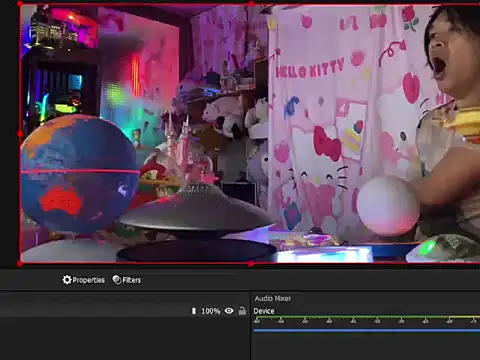This screenshot has height=360, width=480.
Task: Click the bottom-left red resize handle
Action: [x=20, y=264]
